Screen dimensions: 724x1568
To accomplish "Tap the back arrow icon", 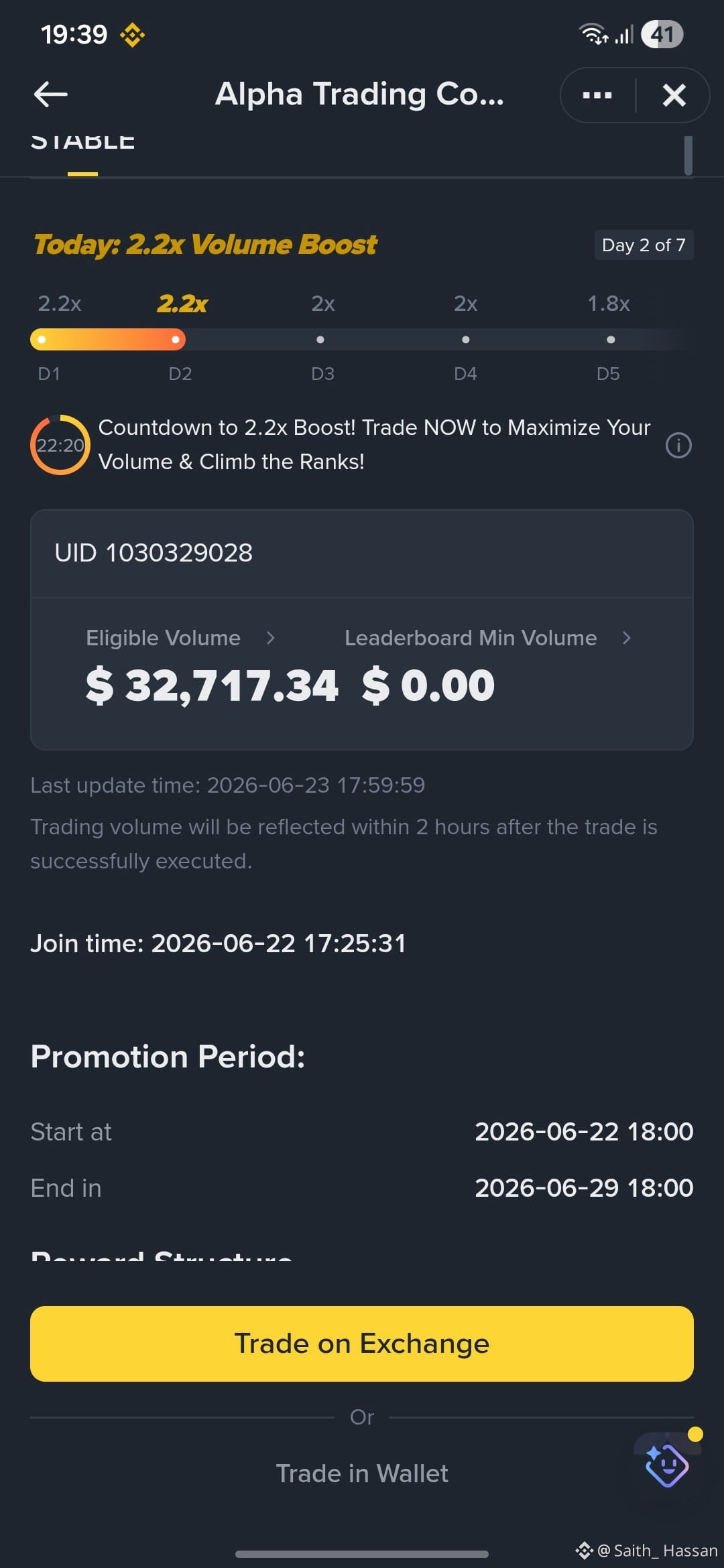I will (x=51, y=94).
